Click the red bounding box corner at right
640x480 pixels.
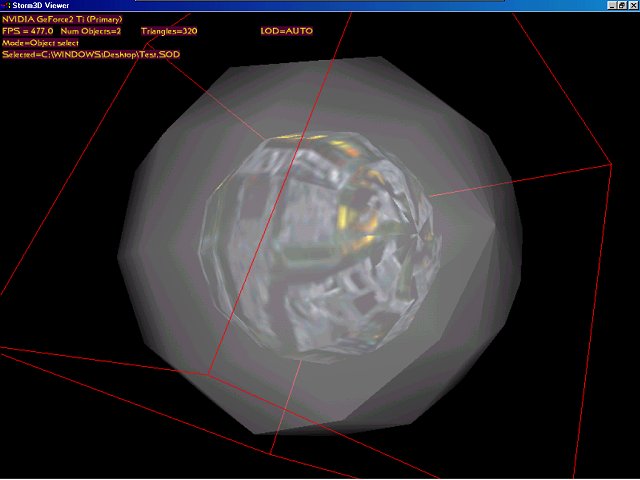pyautogui.click(x=609, y=162)
